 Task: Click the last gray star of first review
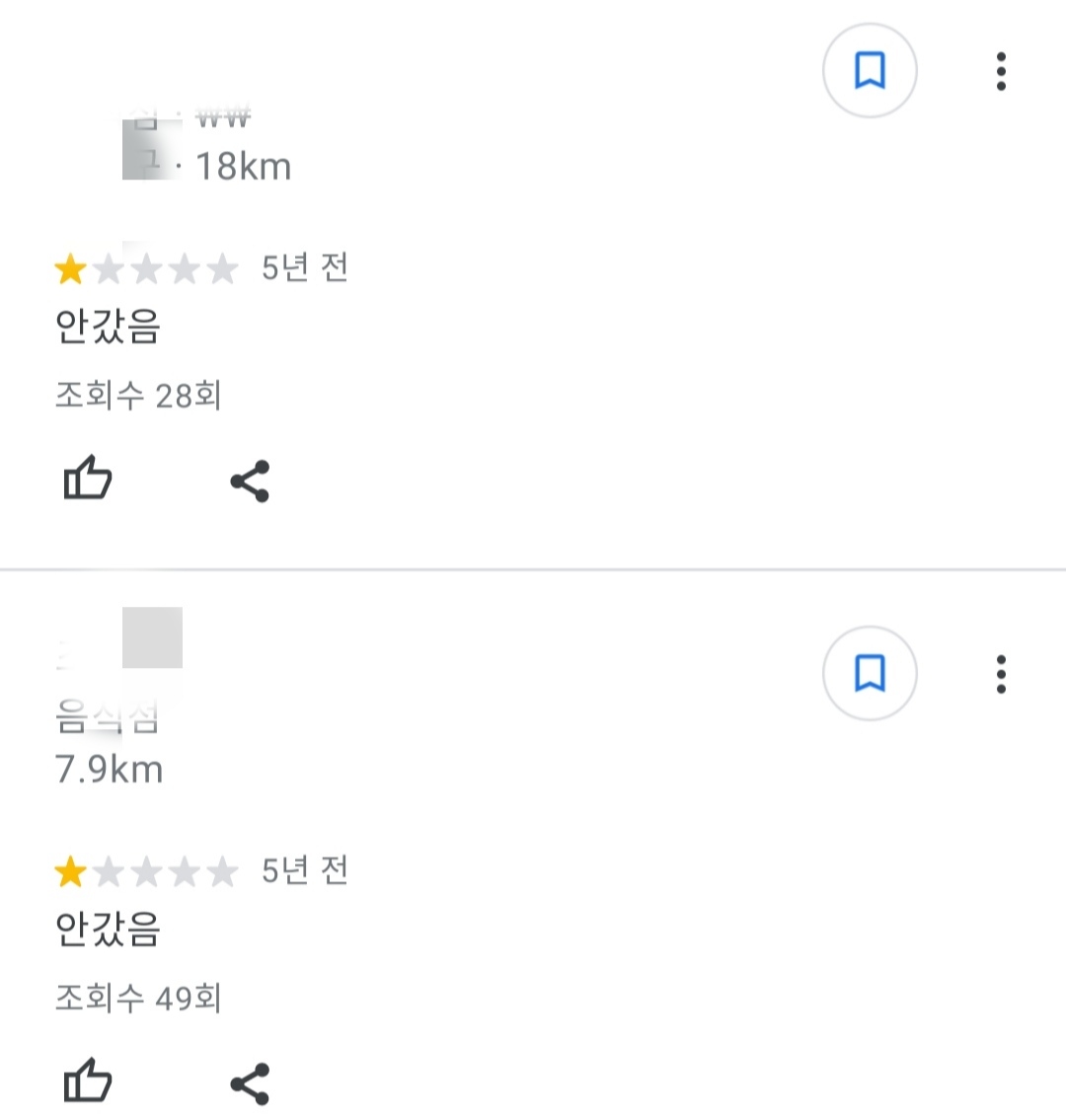[x=223, y=269]
